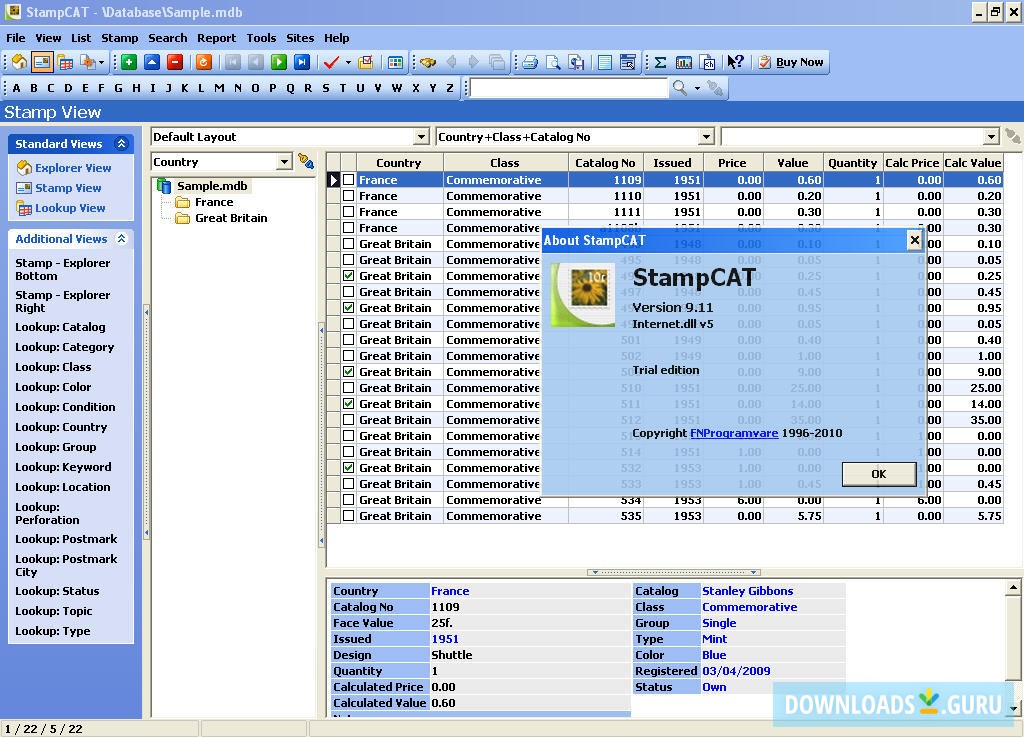Open the Report menu

216,38
